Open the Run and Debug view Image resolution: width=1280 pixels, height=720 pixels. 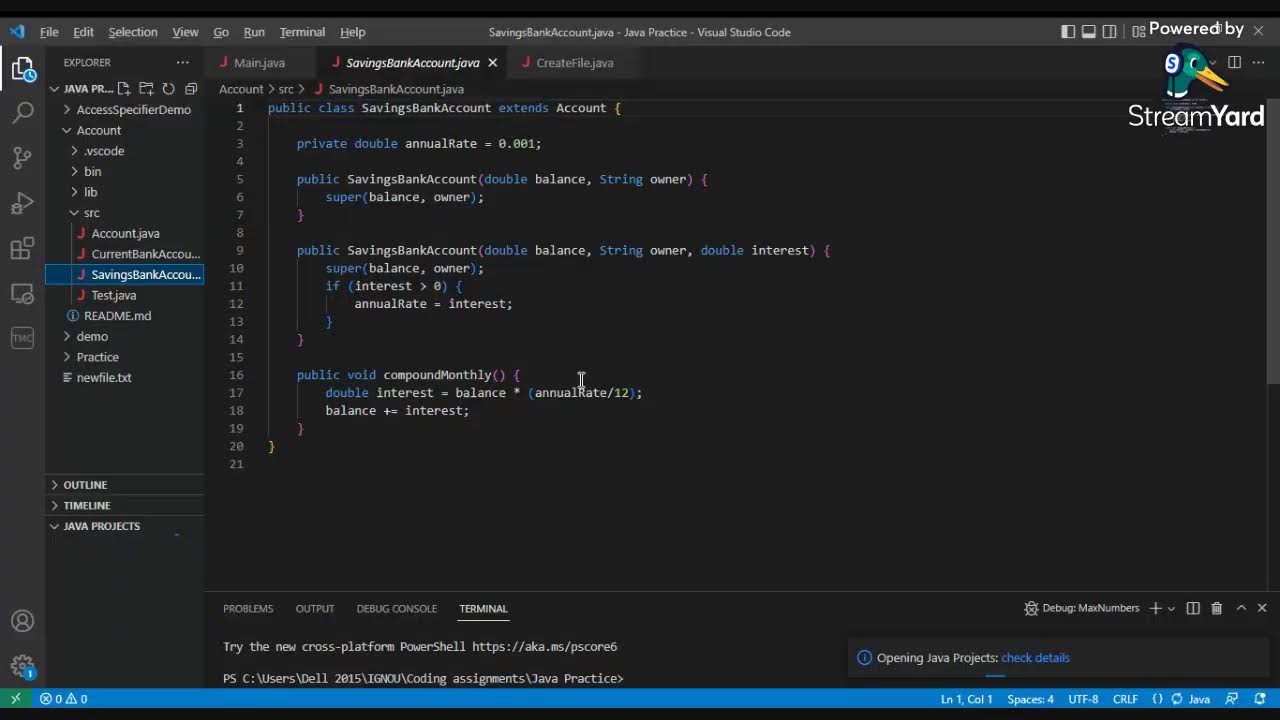coord(23,204)
